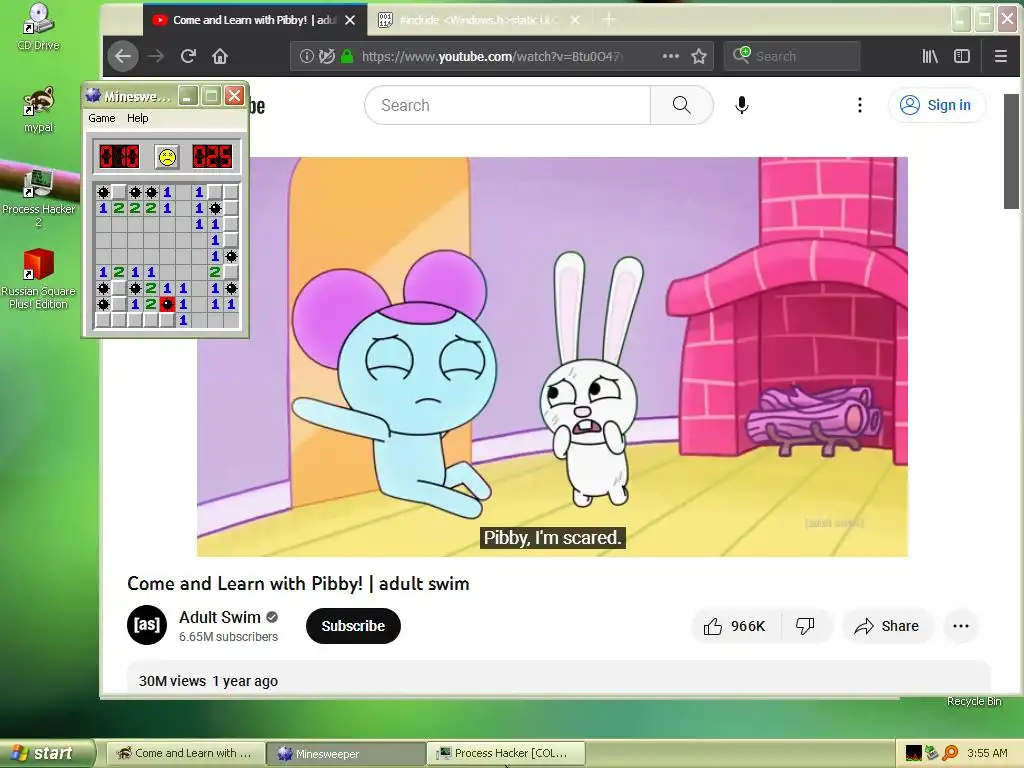Screen dimensions: 1024x768
Task: Click the Adult Swim channel avatar
Action: (147, 625)
